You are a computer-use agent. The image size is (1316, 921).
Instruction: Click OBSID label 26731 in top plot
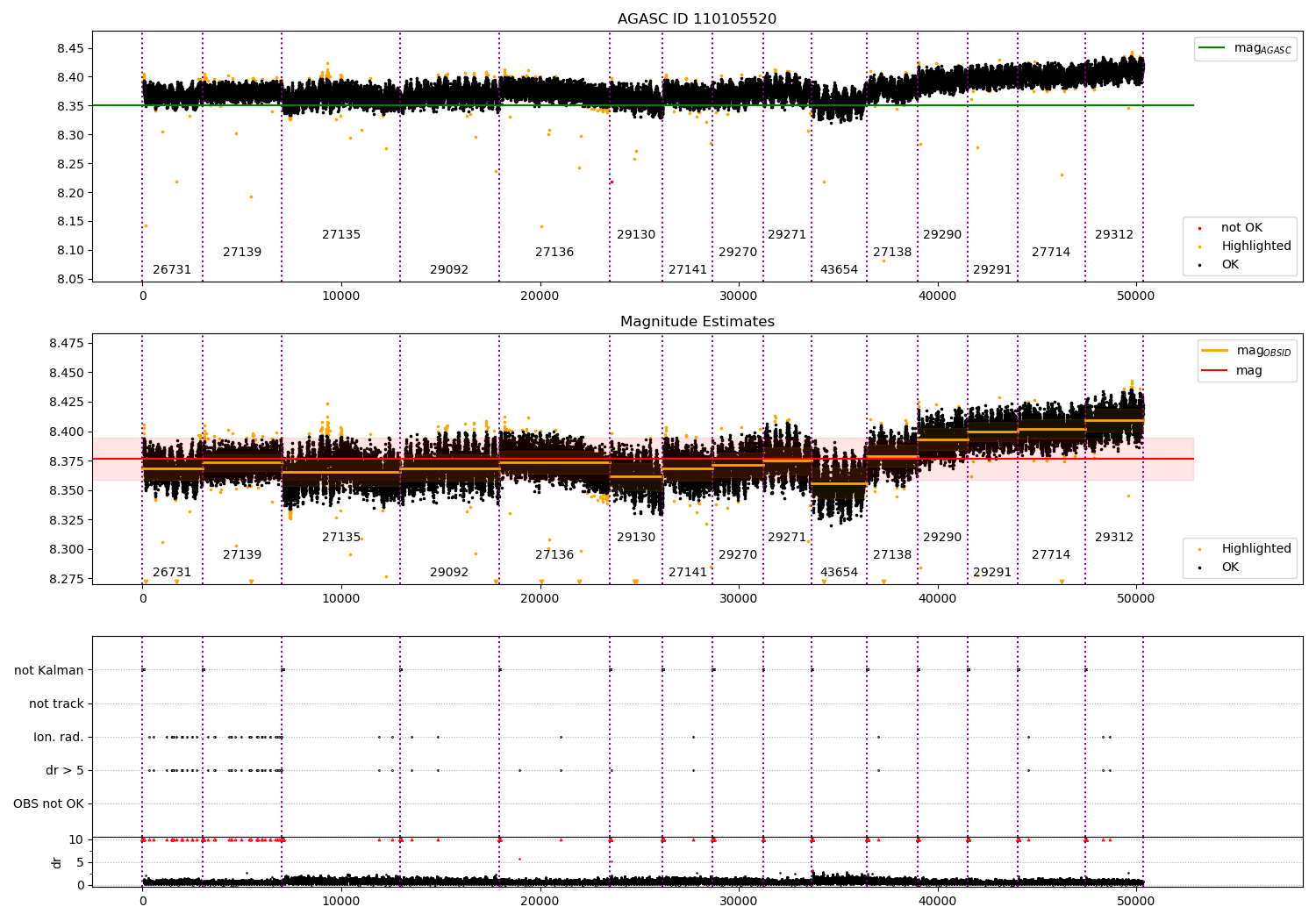point(172,269)
